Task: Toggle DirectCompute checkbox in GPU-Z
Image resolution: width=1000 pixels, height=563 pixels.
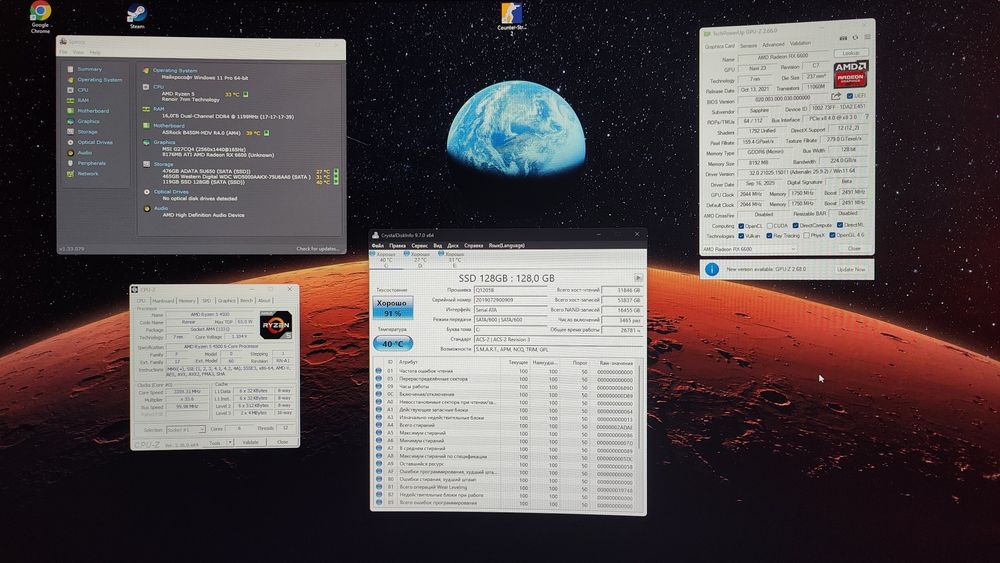Action: pos(795,226)
